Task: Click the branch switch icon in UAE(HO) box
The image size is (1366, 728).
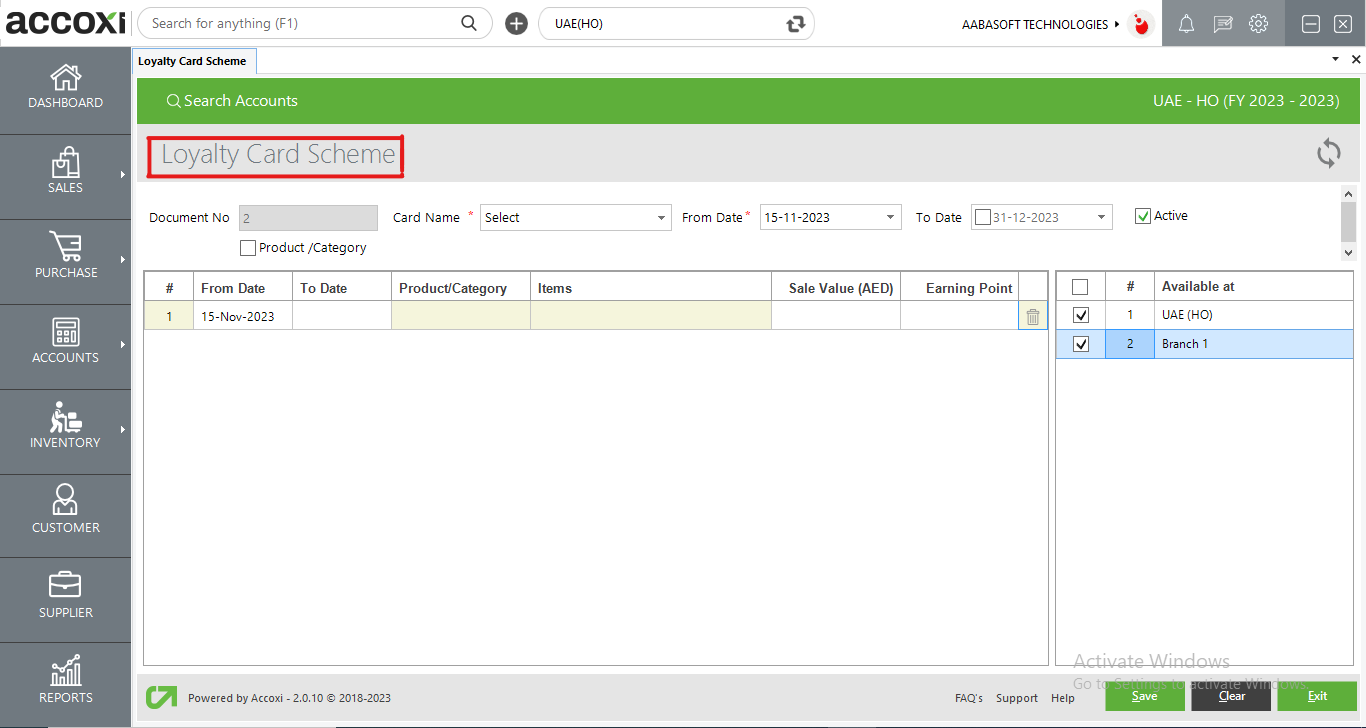Action: click(795, 24)
